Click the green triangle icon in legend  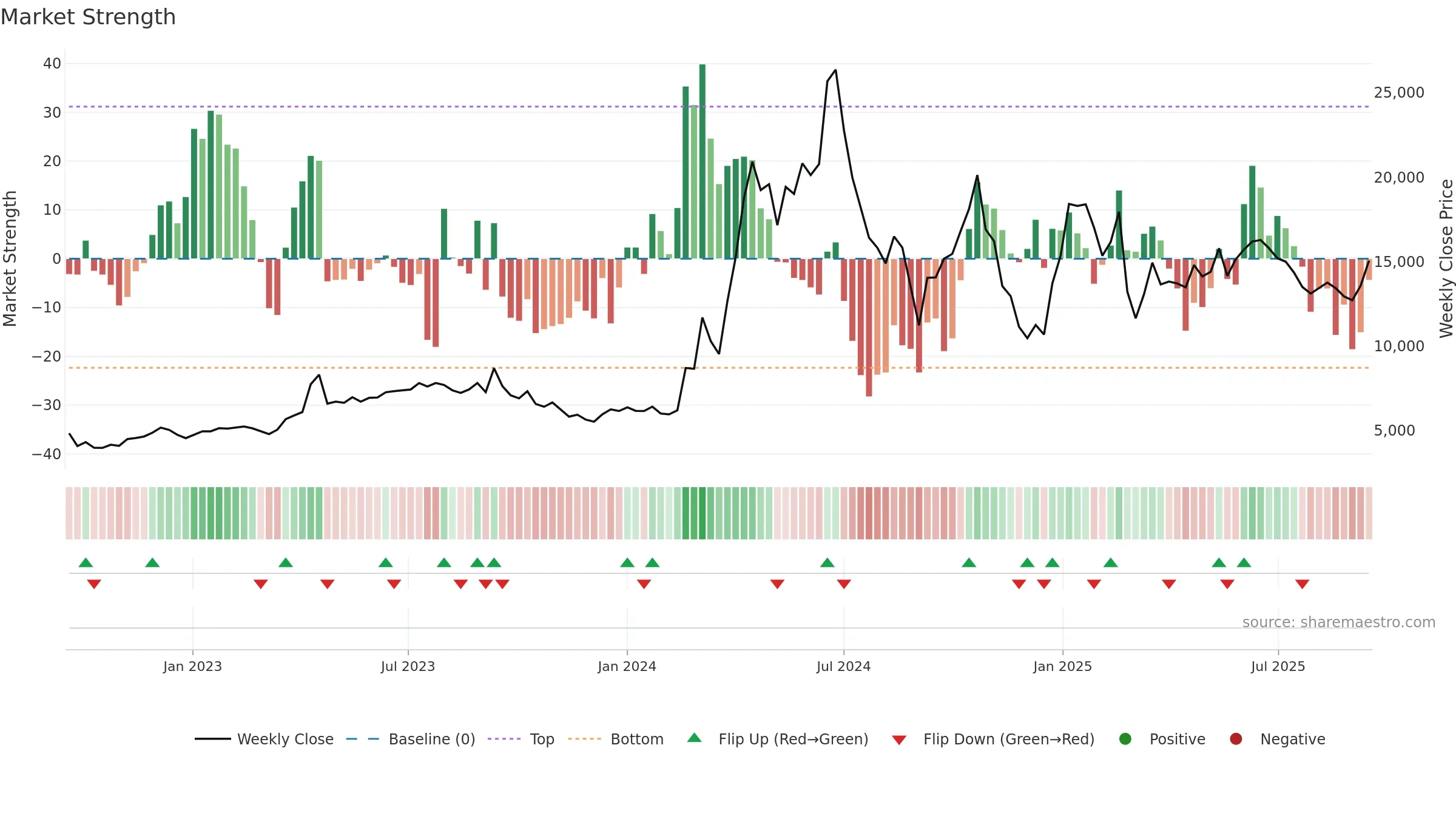695,738
